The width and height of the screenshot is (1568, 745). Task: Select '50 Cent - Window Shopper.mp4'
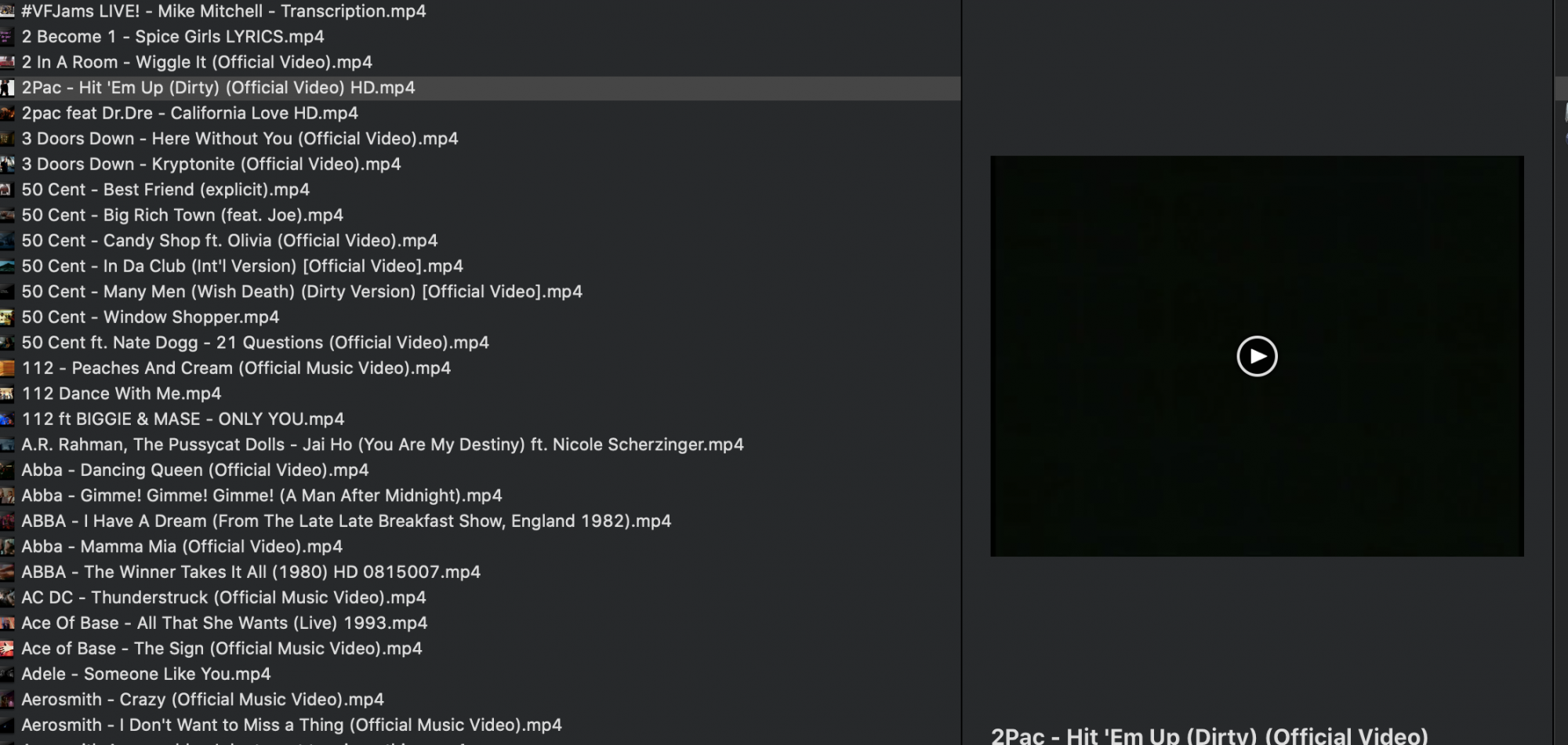tap(151, 317)
